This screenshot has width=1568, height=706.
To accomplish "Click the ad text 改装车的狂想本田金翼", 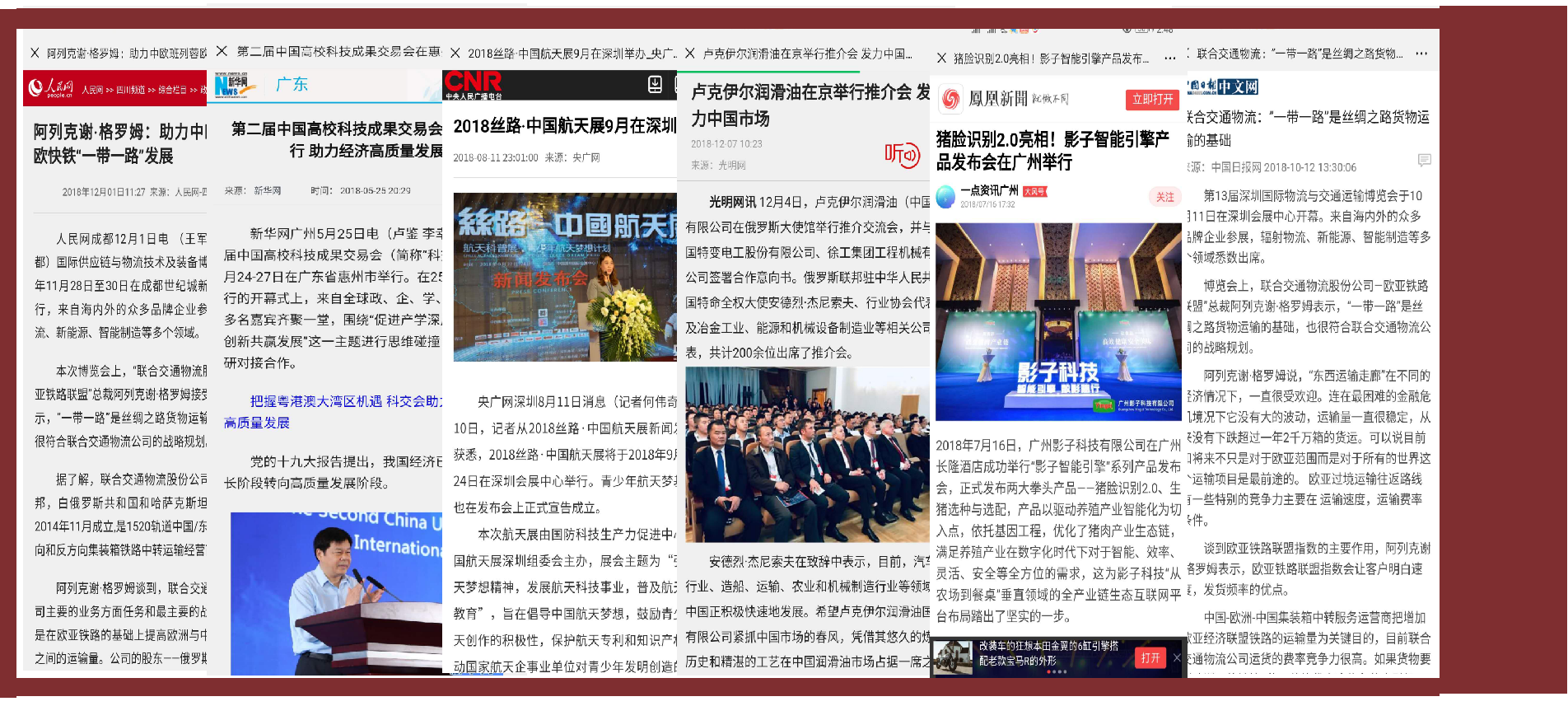I will [x=1048, y=653].
